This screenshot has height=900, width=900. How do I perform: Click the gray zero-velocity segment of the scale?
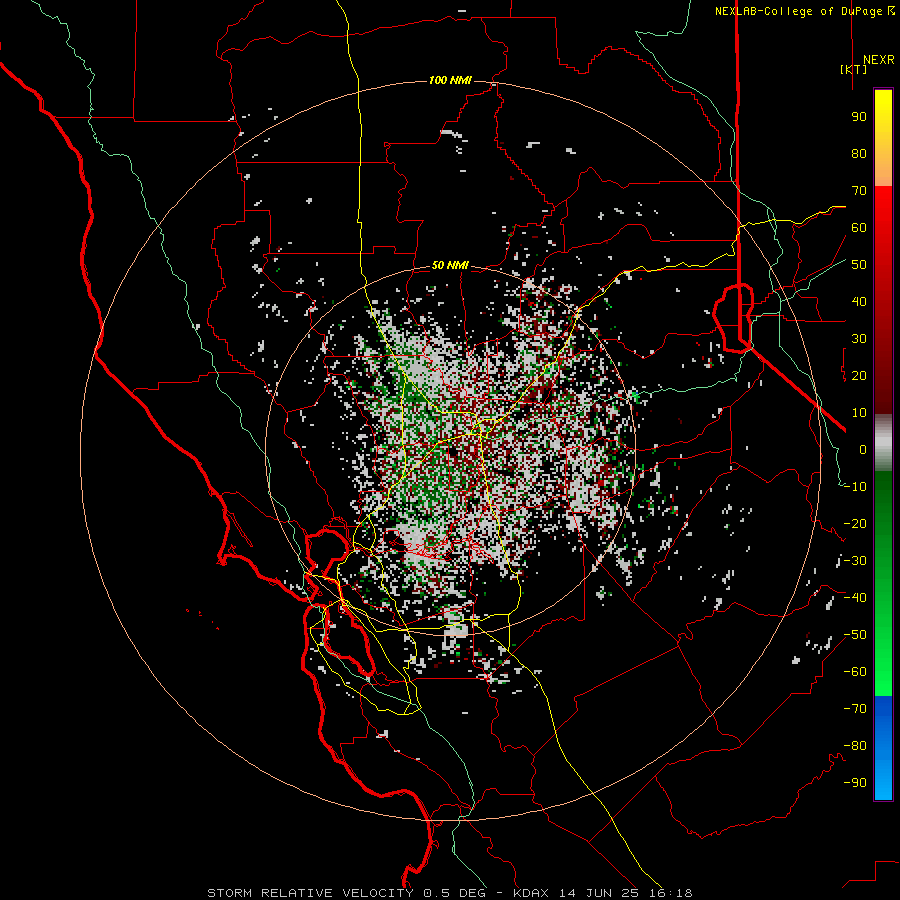[x=883, y=443]
